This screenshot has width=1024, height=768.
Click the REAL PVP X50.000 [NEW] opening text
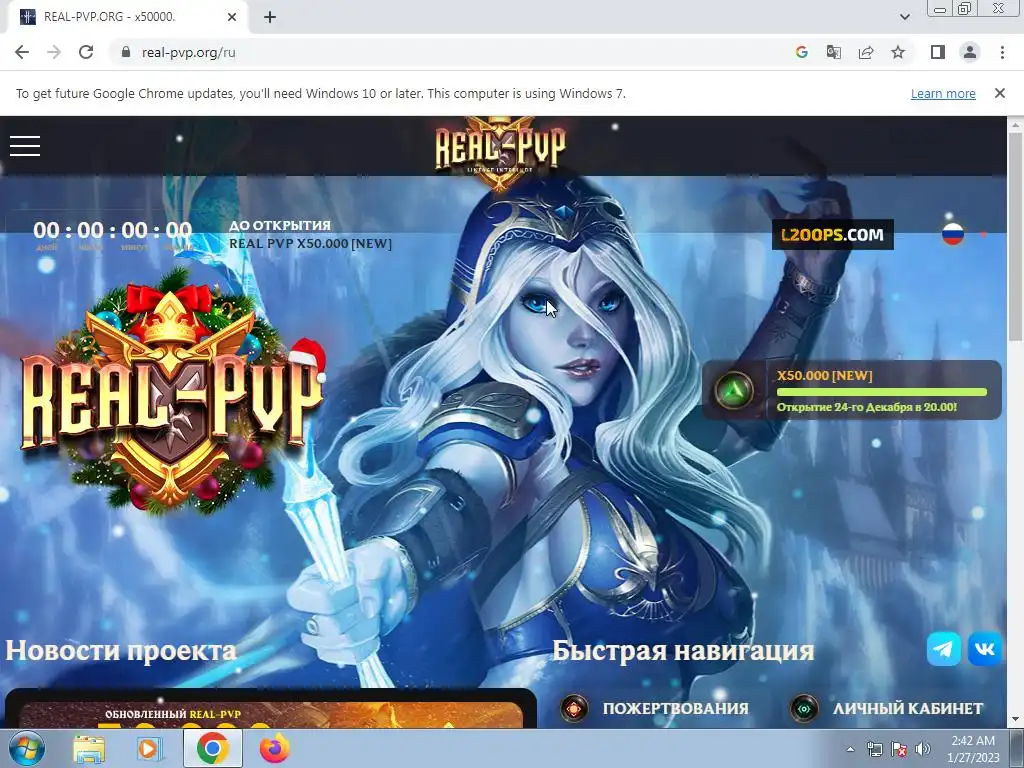(310, 244)
